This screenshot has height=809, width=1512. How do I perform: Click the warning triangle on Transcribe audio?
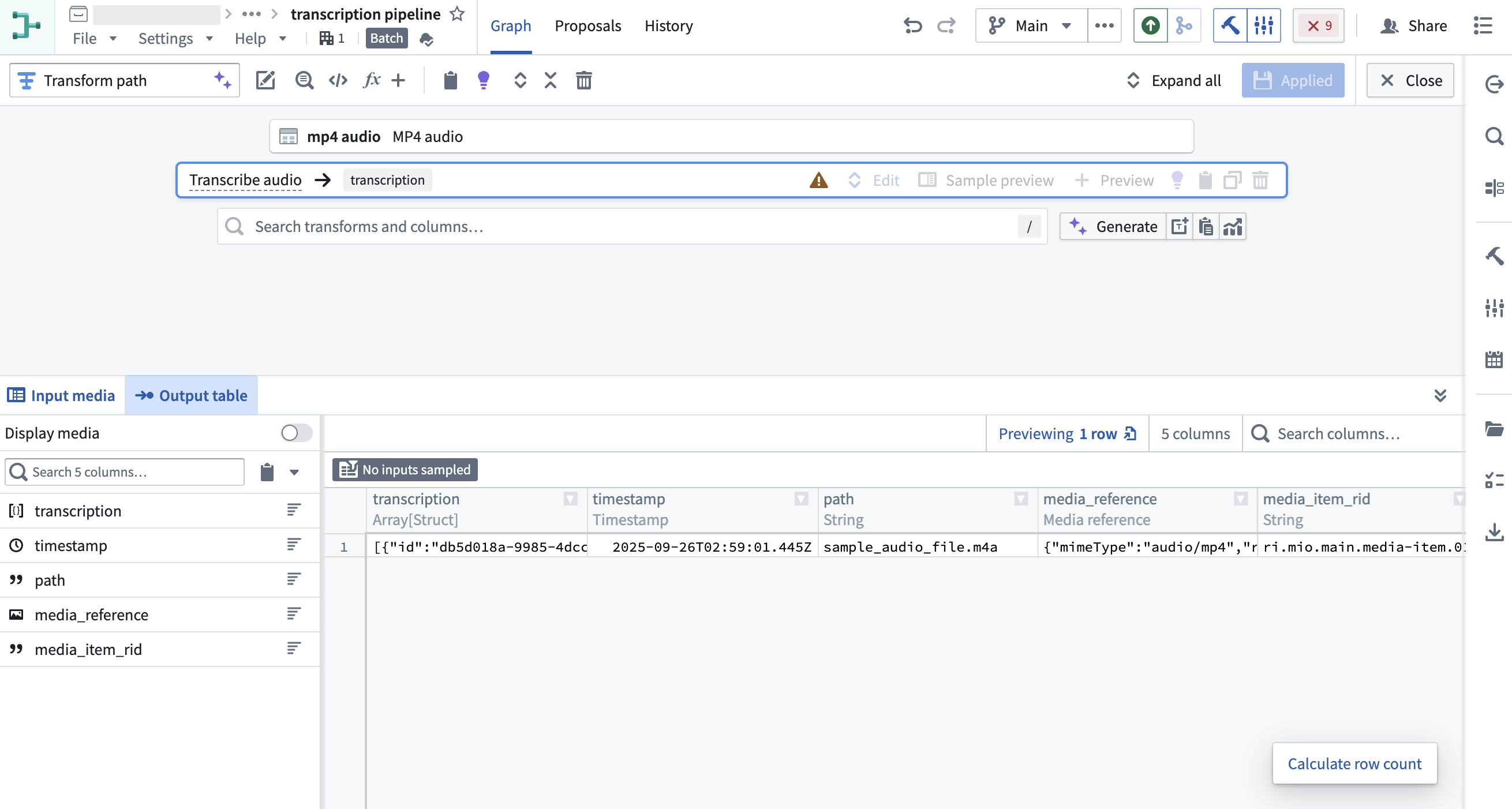point(818,180)
